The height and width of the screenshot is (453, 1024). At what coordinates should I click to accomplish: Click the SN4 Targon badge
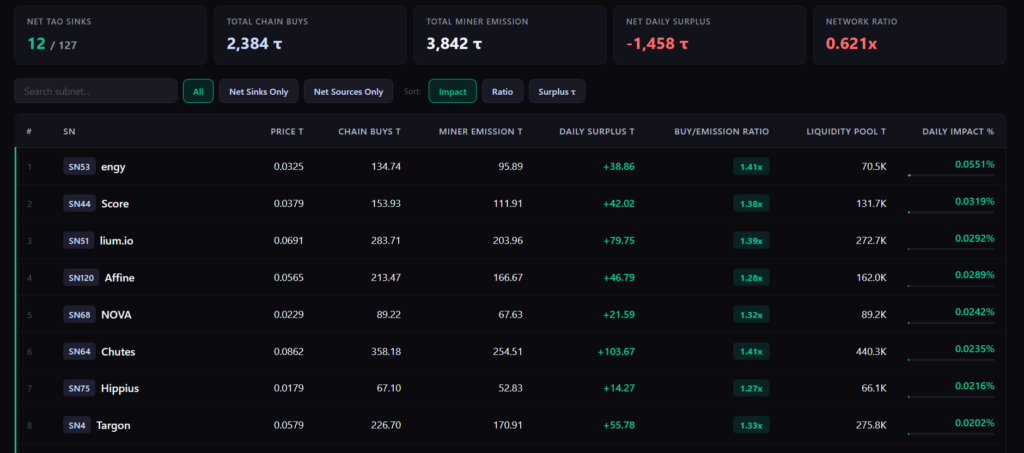76,426
